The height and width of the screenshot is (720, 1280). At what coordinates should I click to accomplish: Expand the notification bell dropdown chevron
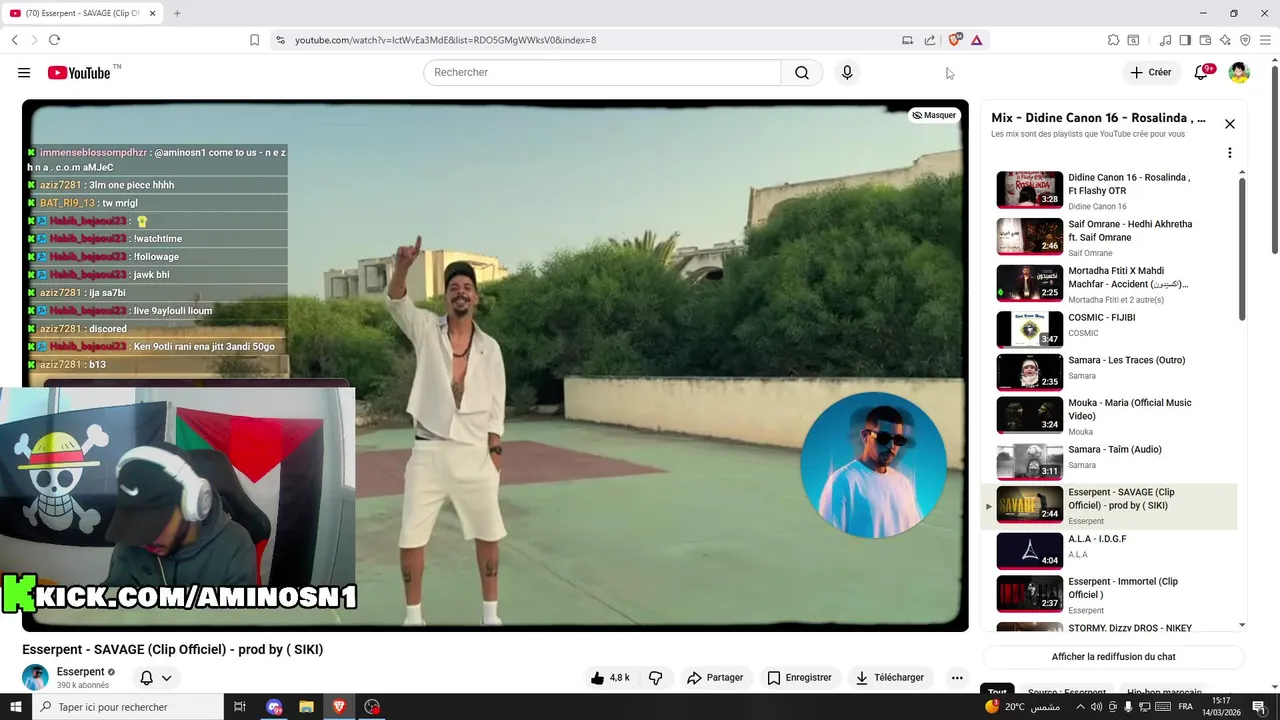pyautogui.click(x=166, y=678)
